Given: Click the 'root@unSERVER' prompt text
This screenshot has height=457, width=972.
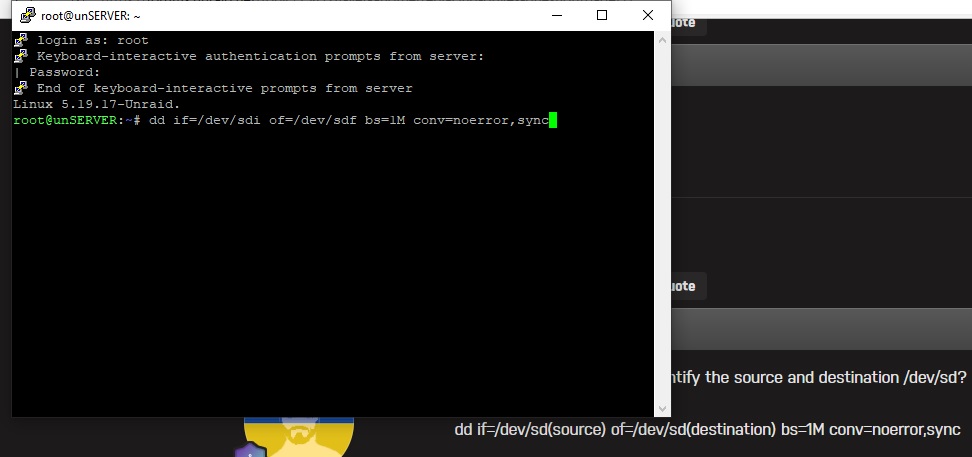Looking at the screenshot, I should 64,120.
